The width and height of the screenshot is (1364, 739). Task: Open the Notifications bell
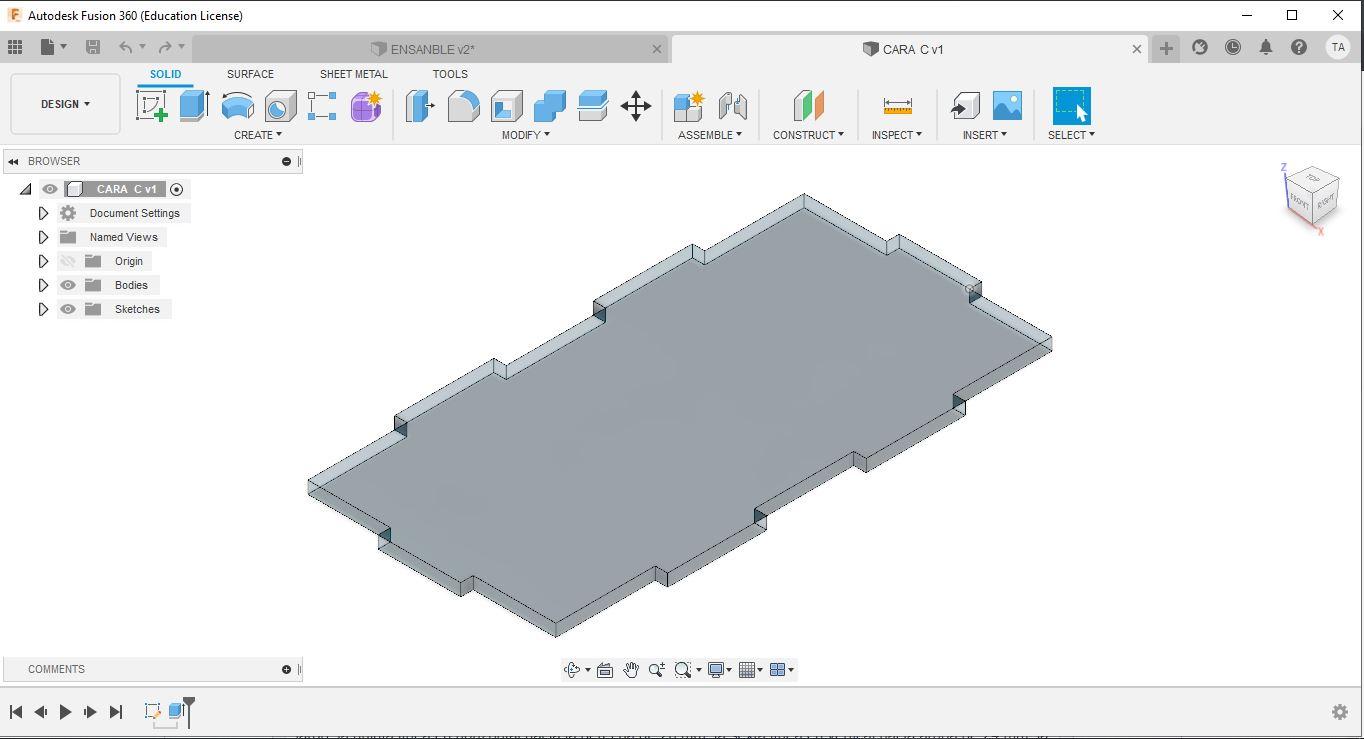(1266, 47)
